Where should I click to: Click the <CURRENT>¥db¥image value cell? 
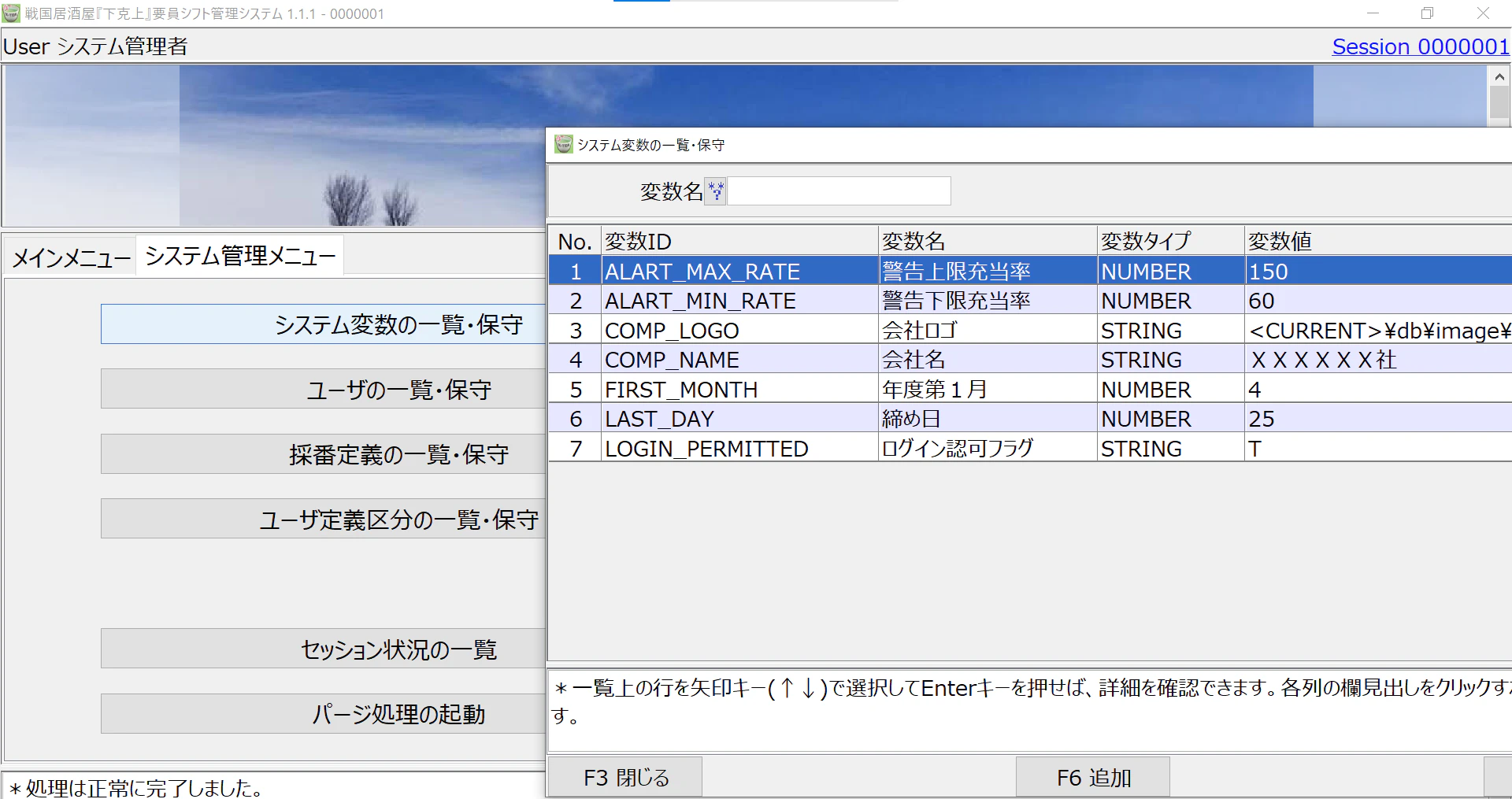point(1378,330)
